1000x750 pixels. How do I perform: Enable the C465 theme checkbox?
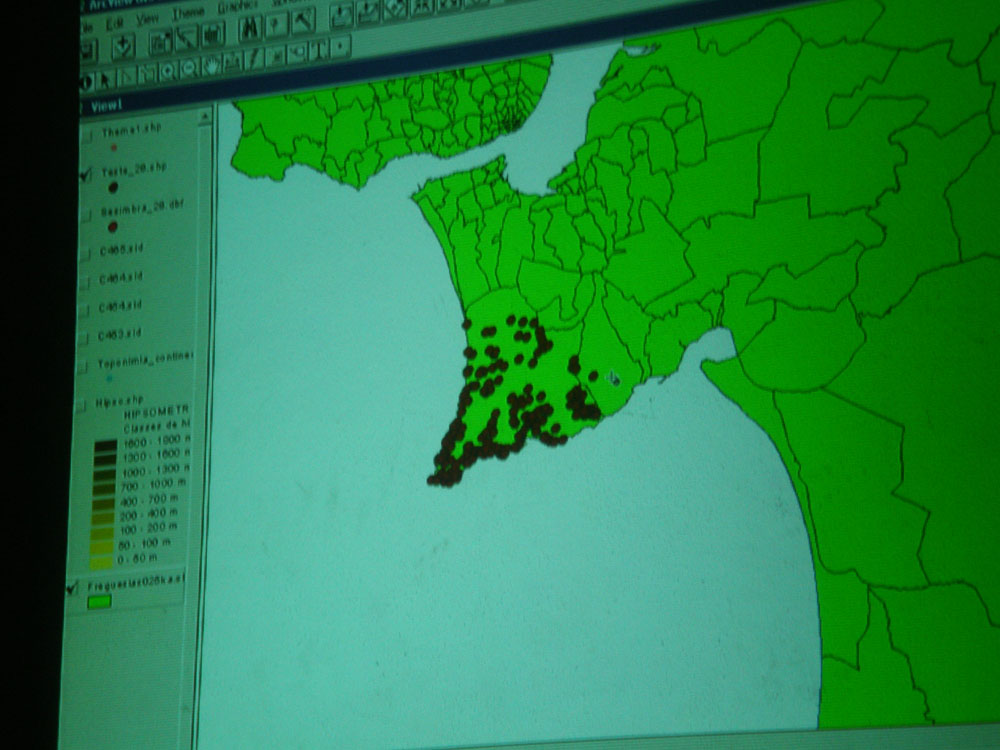84,254
